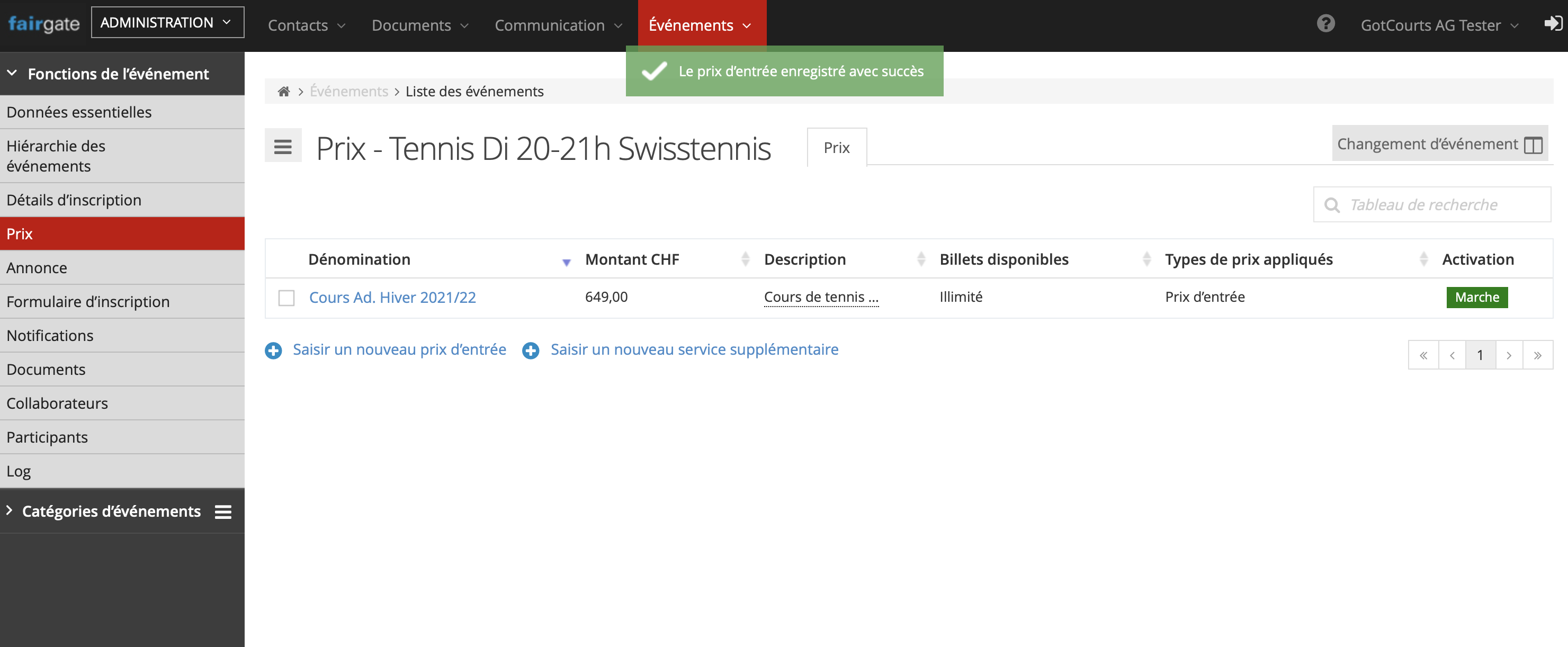1568x647 pixels.
Task: Click the Prix d'entrée type cell
Action: (x=1205, y=297)
